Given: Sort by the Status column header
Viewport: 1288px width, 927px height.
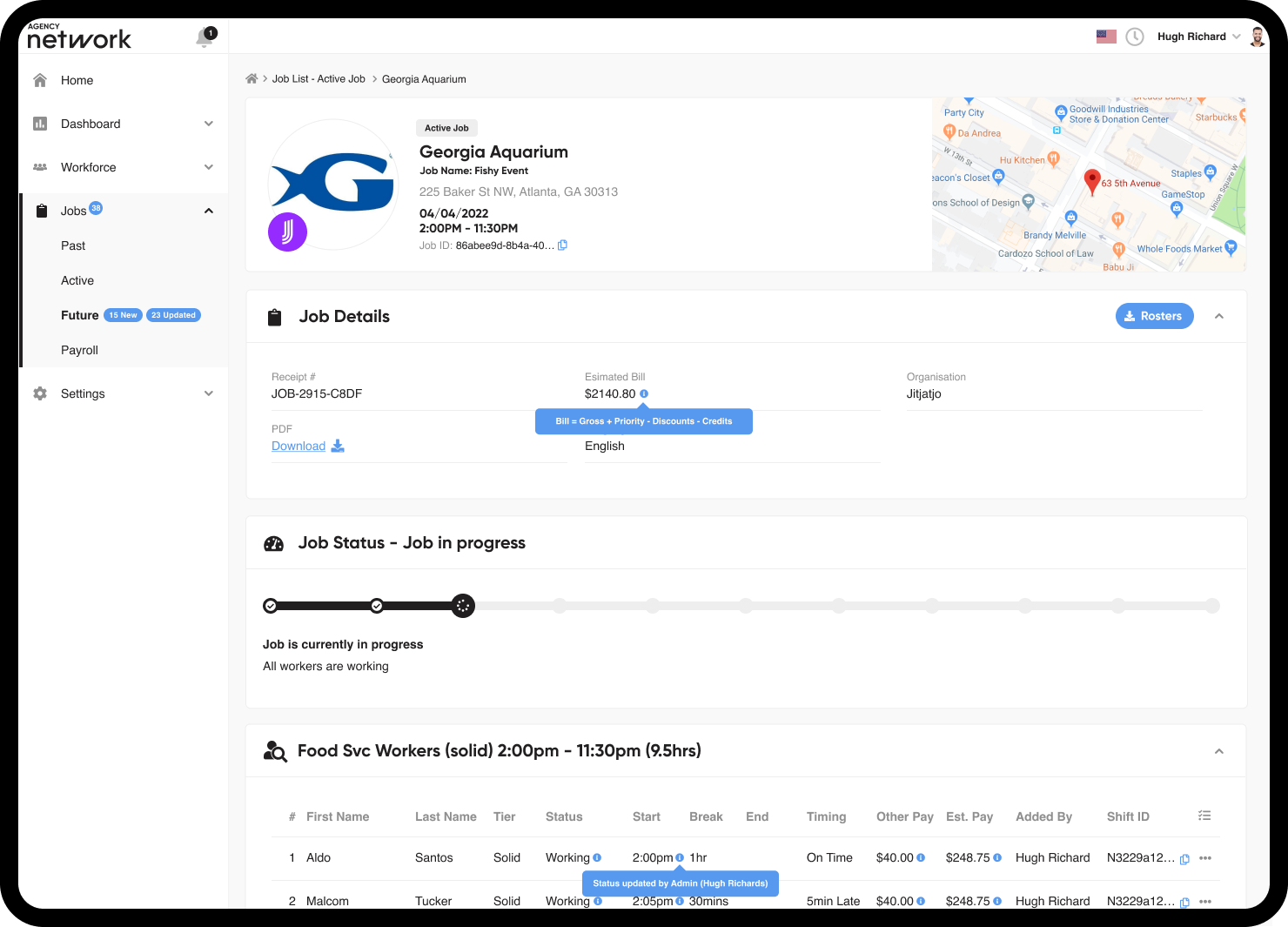Looking at the screenshot, I should click(x=564, y=816).
